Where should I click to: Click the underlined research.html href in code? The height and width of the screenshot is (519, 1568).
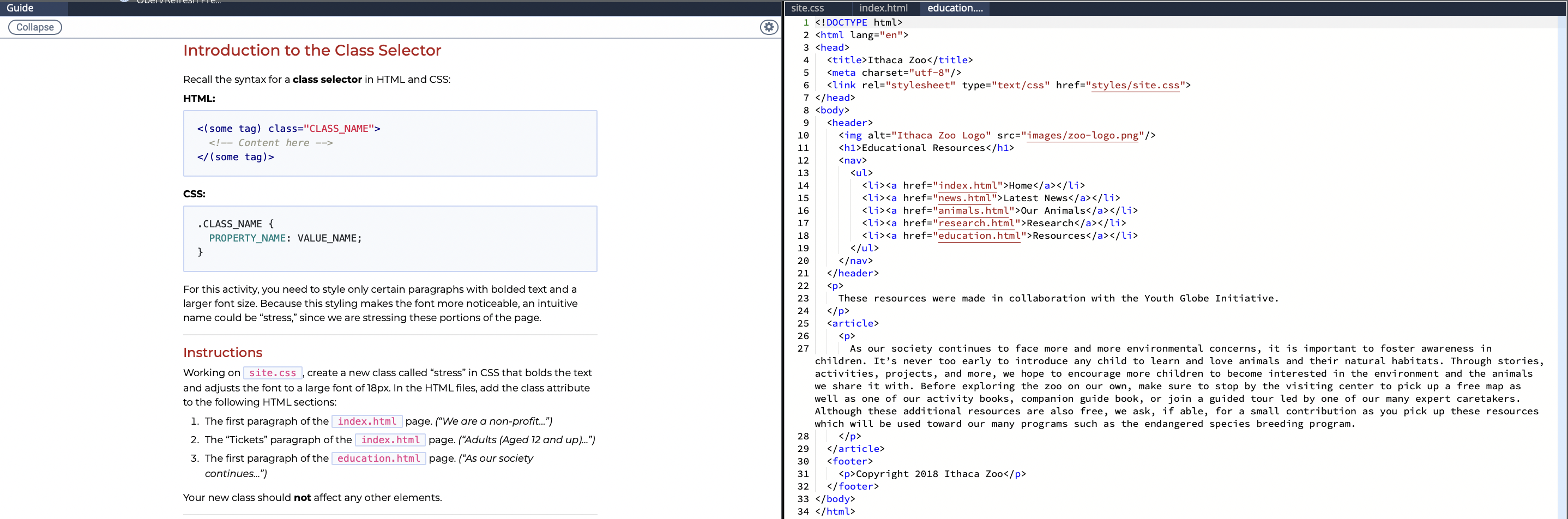coord(977,224)
